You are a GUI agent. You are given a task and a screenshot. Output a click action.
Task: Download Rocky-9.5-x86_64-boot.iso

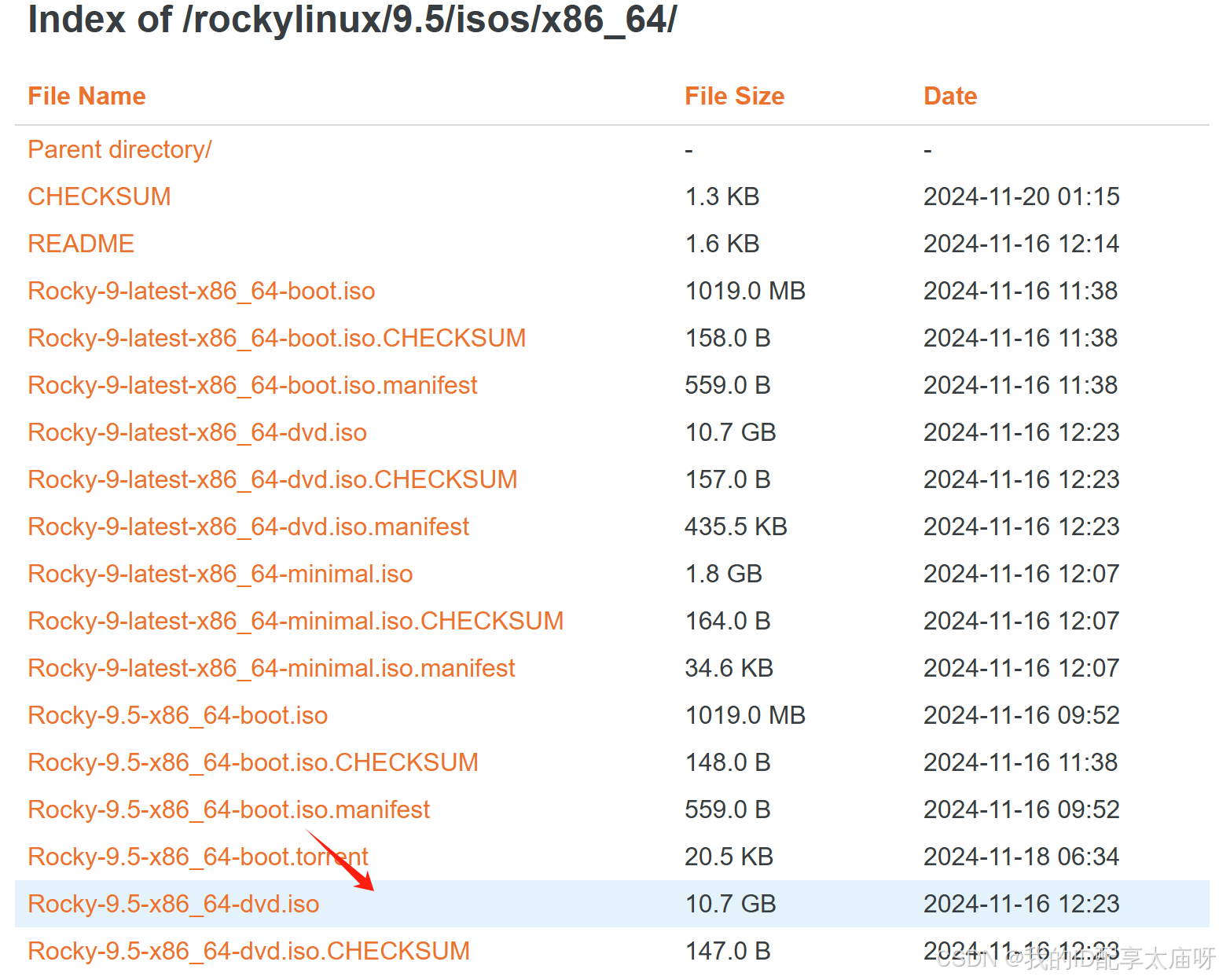[x=178, y=715]
